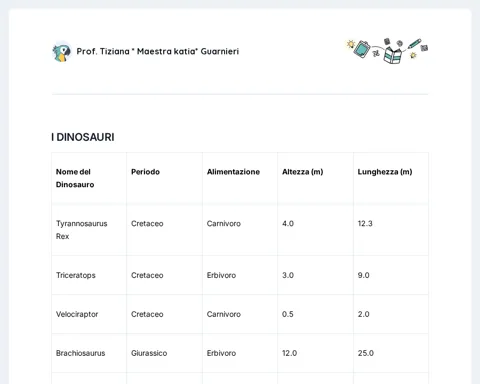Click the length value '25.0'
The image size is (480, 384).
(x=366, y=353)
